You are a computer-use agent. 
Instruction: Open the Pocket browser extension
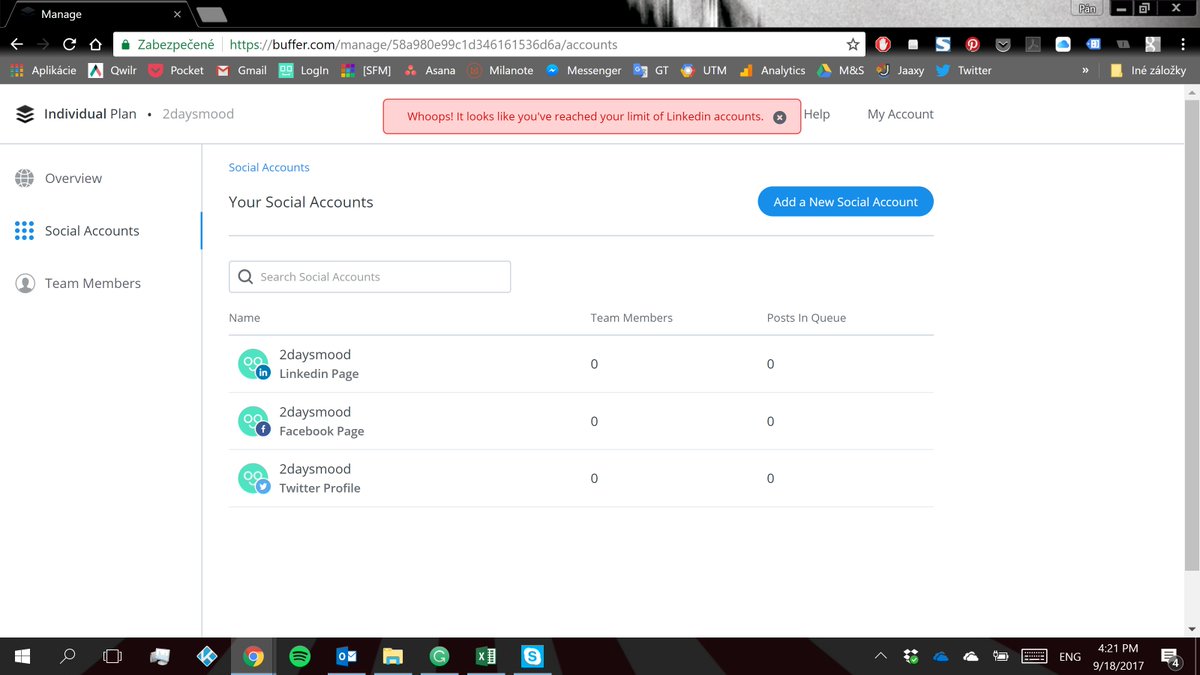point(1003,44)
